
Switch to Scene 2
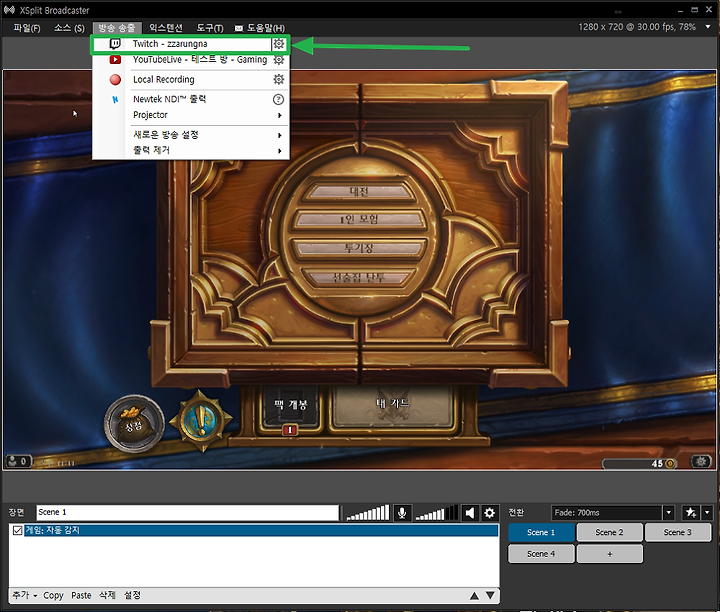(x=609, y=532)
